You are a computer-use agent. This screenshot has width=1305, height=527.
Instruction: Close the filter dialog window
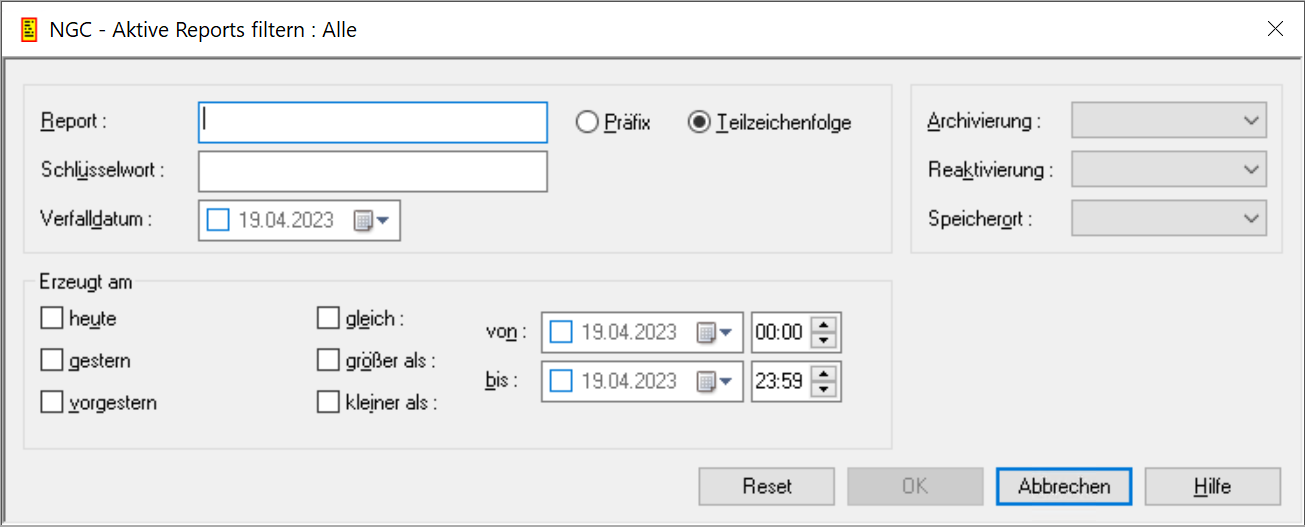1275,29
